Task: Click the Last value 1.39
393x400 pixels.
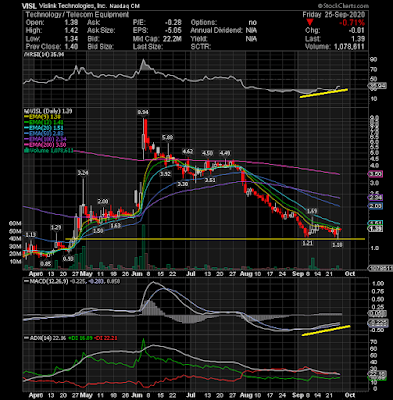Action: pyautogui.click(x=358, y=39)
